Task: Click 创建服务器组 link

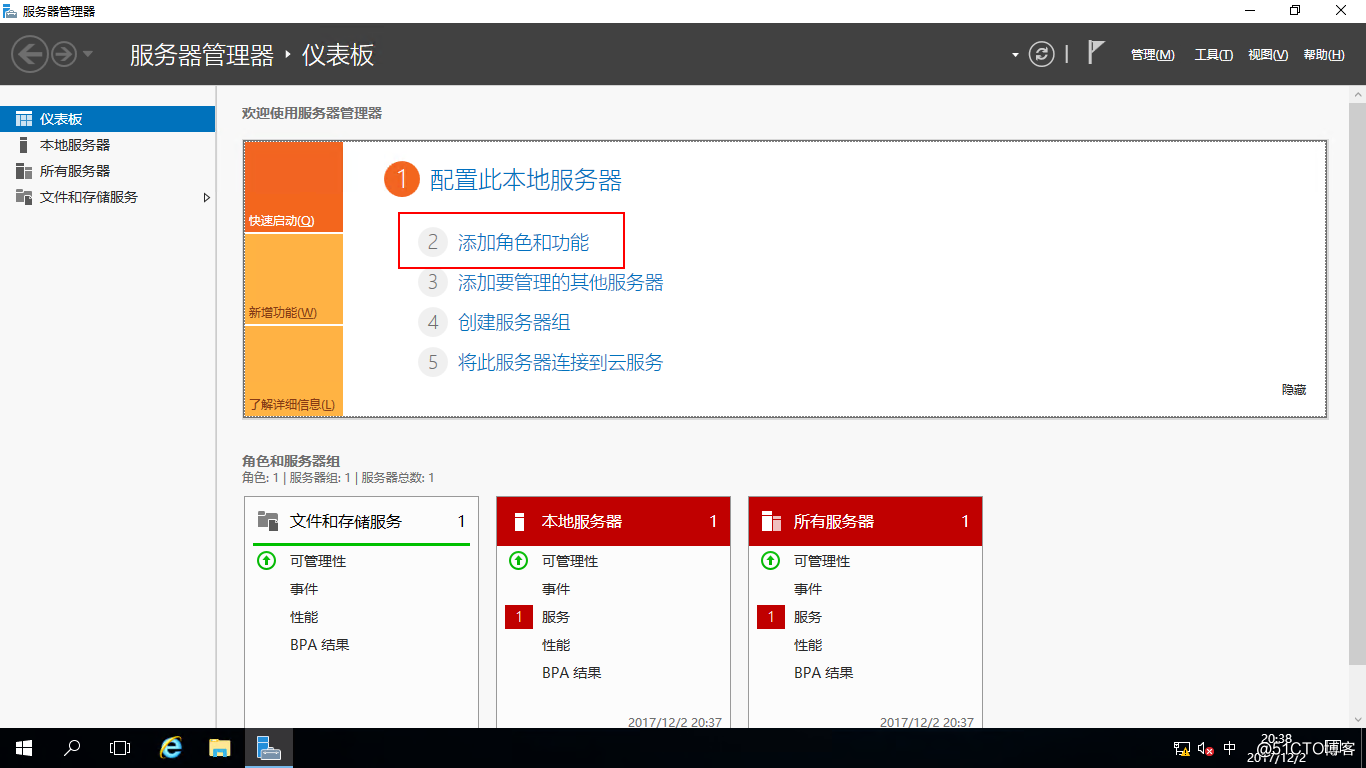Action: [x=514, y=322]
